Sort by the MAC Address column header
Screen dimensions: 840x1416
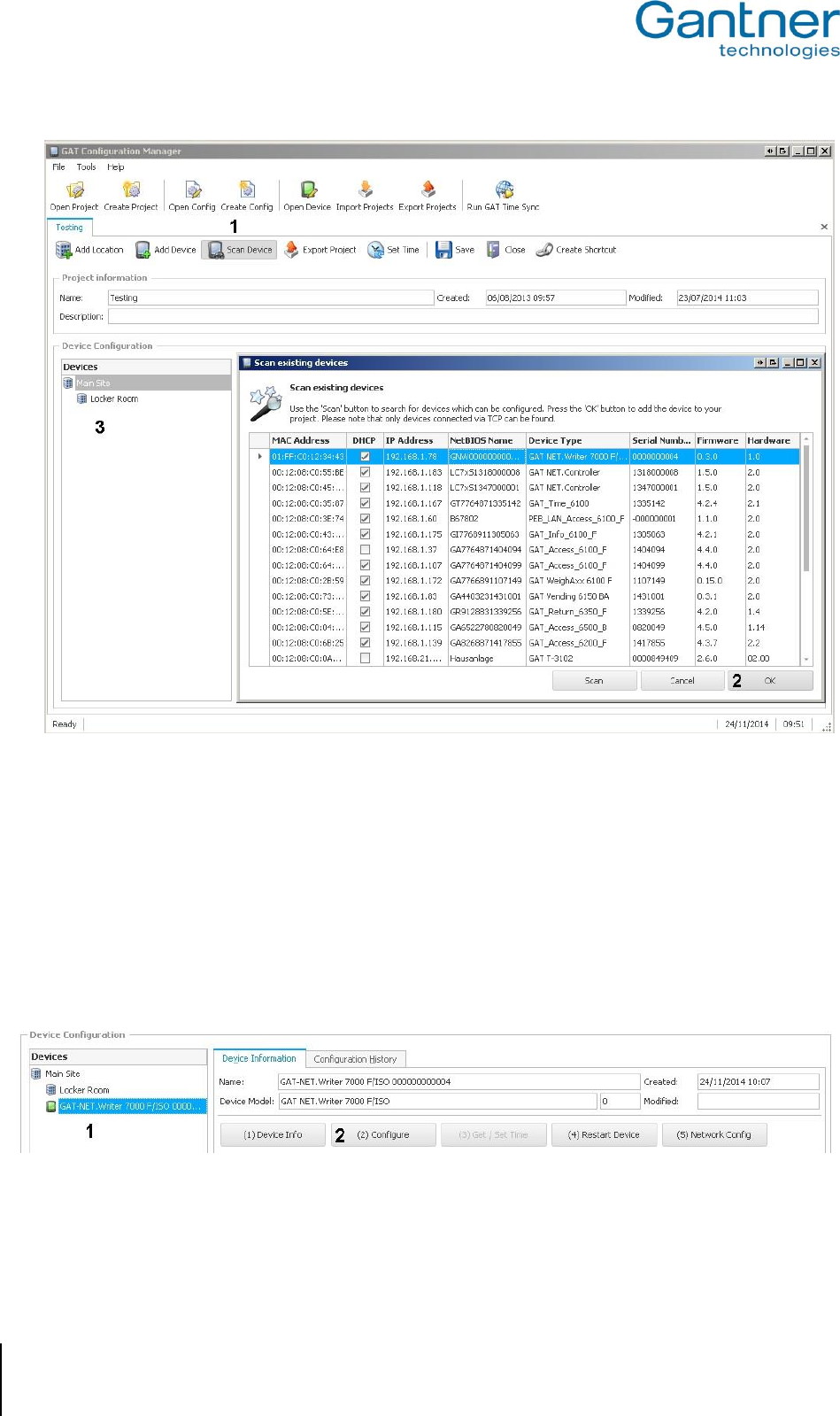click(308, 440)
